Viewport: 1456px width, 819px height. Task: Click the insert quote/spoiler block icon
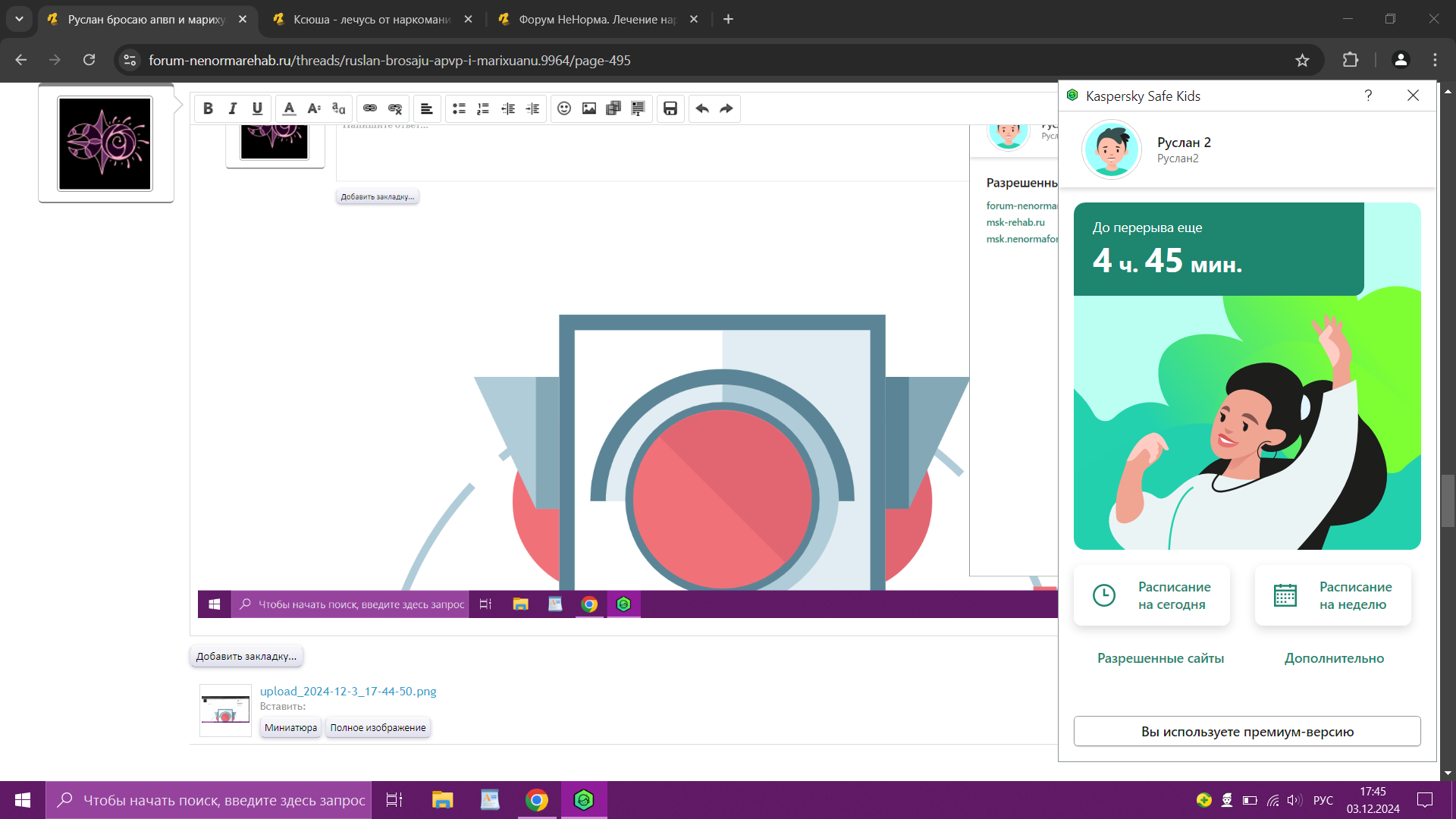pyautogui.click(x=639, y=108)
